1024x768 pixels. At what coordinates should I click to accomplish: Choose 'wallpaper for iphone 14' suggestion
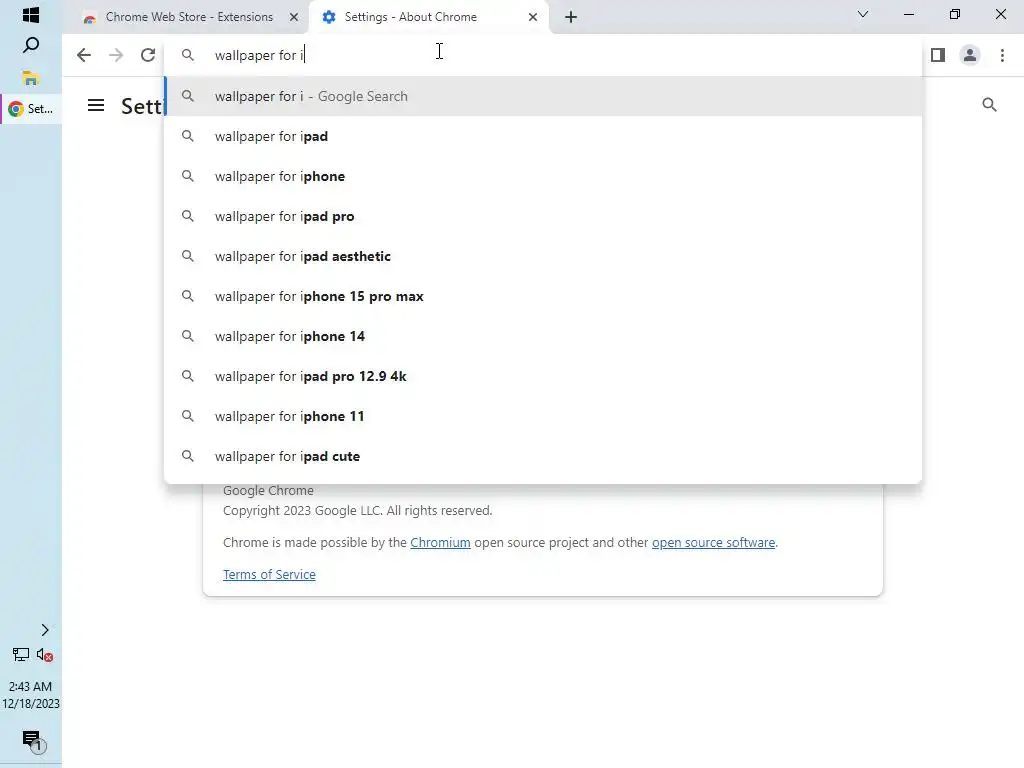tap(543, 336)
